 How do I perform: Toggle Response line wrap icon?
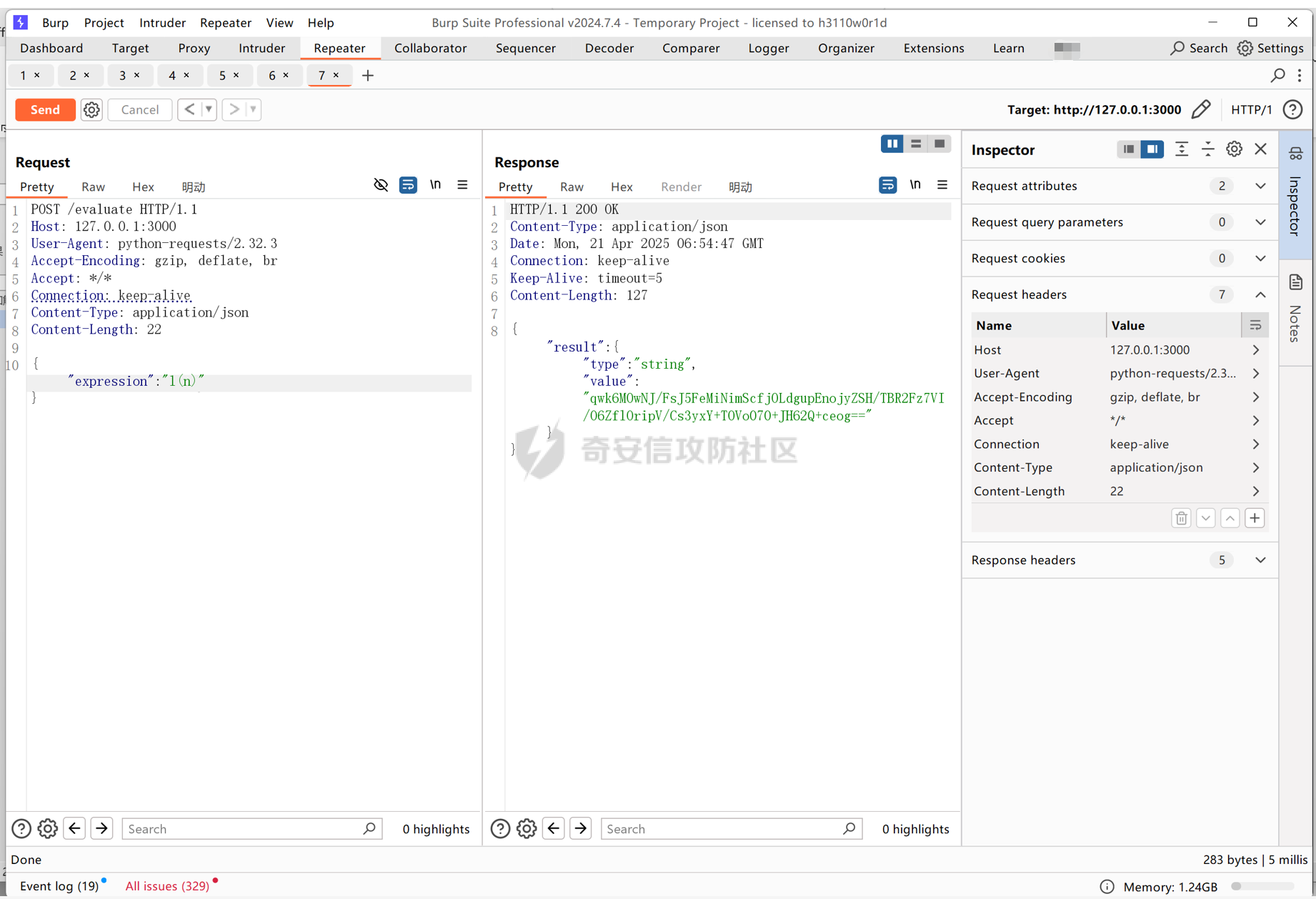887,185
